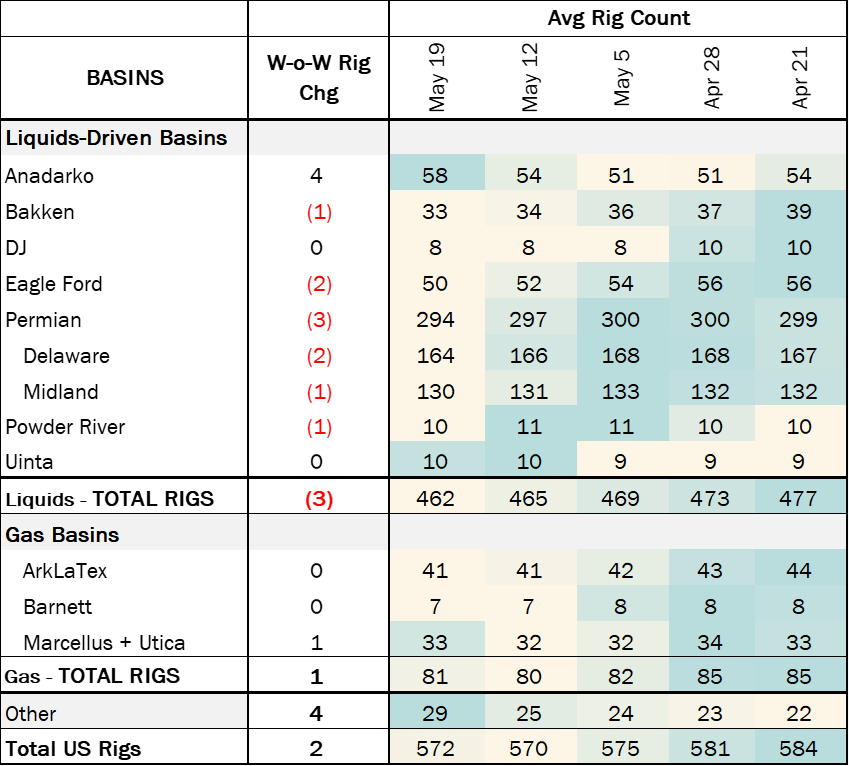Select the Apr 21 column header
Image resolution: width=849 pixels, height=766 pixels.
pos(799,78)
